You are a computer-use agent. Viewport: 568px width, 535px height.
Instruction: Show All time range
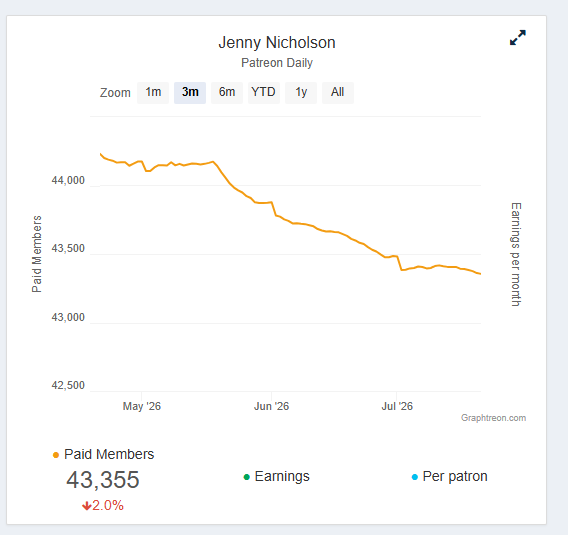point(338,93)
